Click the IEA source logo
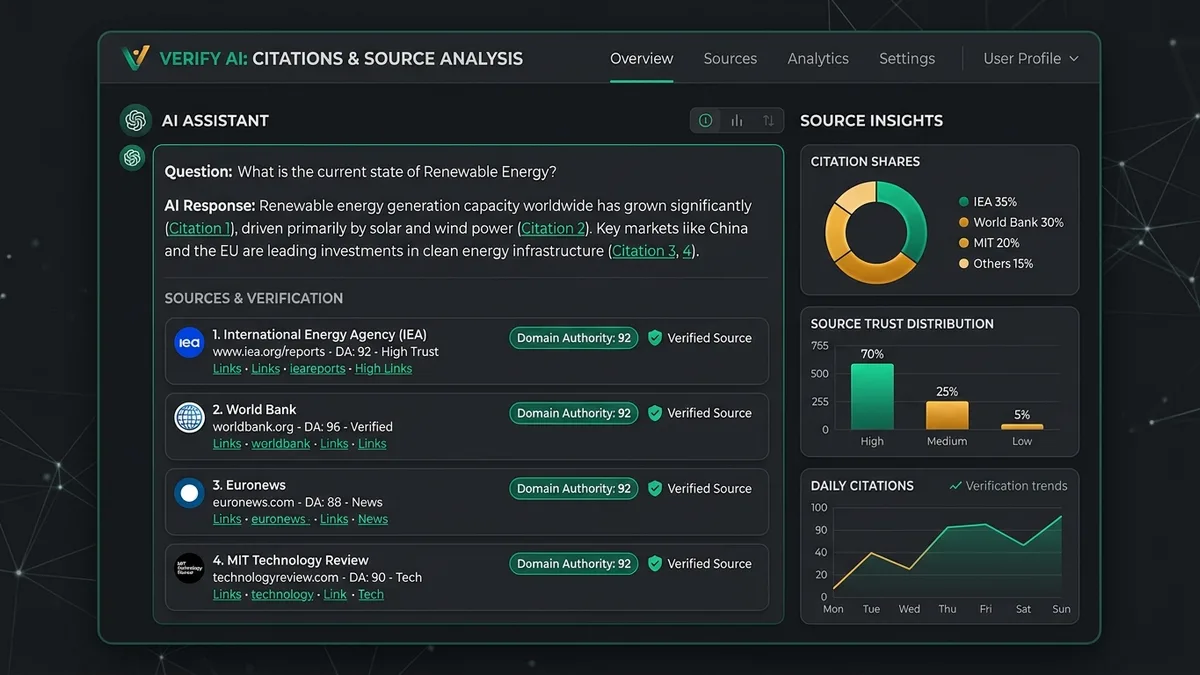 189,343
